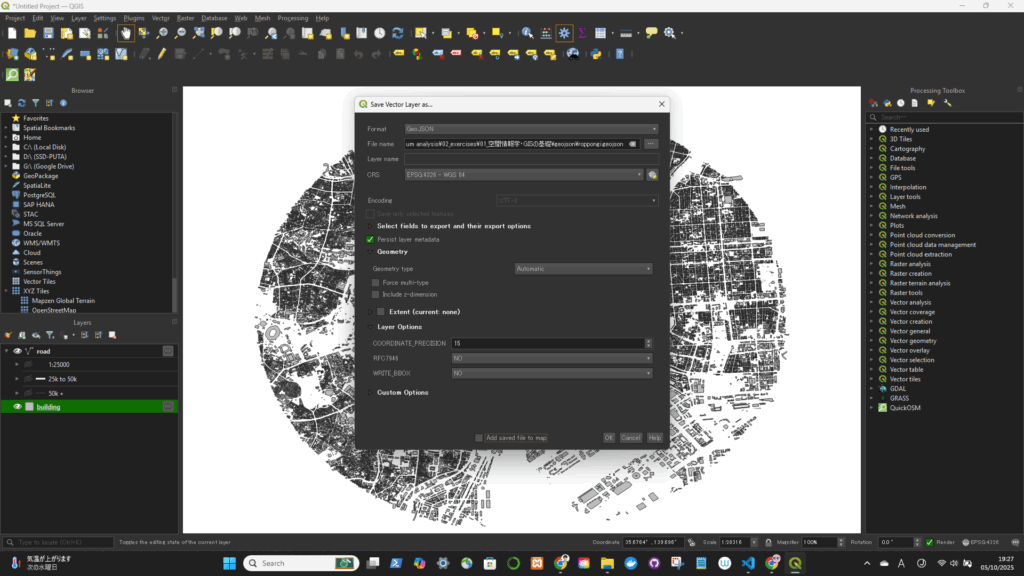Open the Python console icon
The image size is (1024, 576).
(595, 54)
